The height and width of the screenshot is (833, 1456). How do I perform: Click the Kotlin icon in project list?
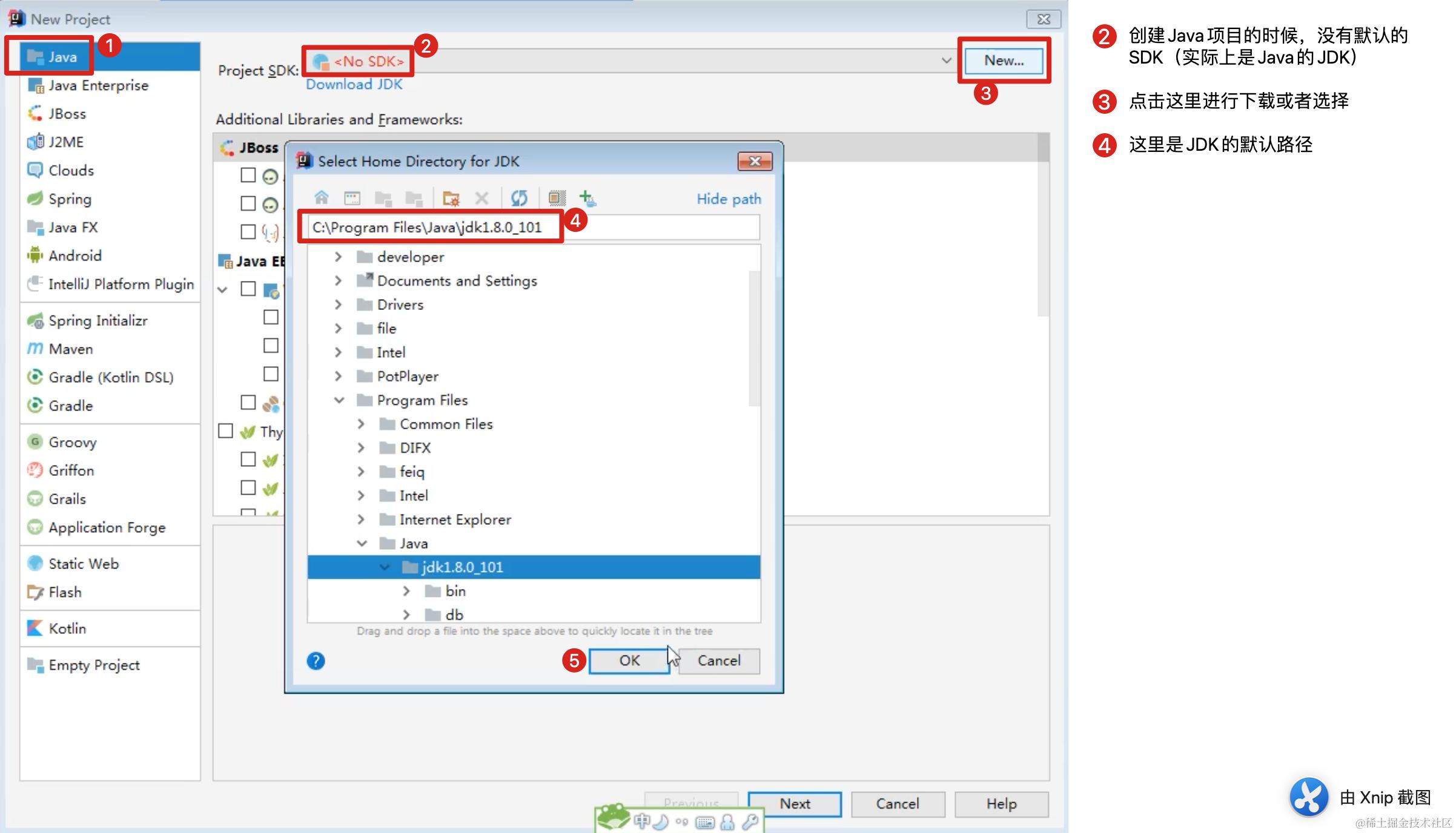tap(35, 628)
